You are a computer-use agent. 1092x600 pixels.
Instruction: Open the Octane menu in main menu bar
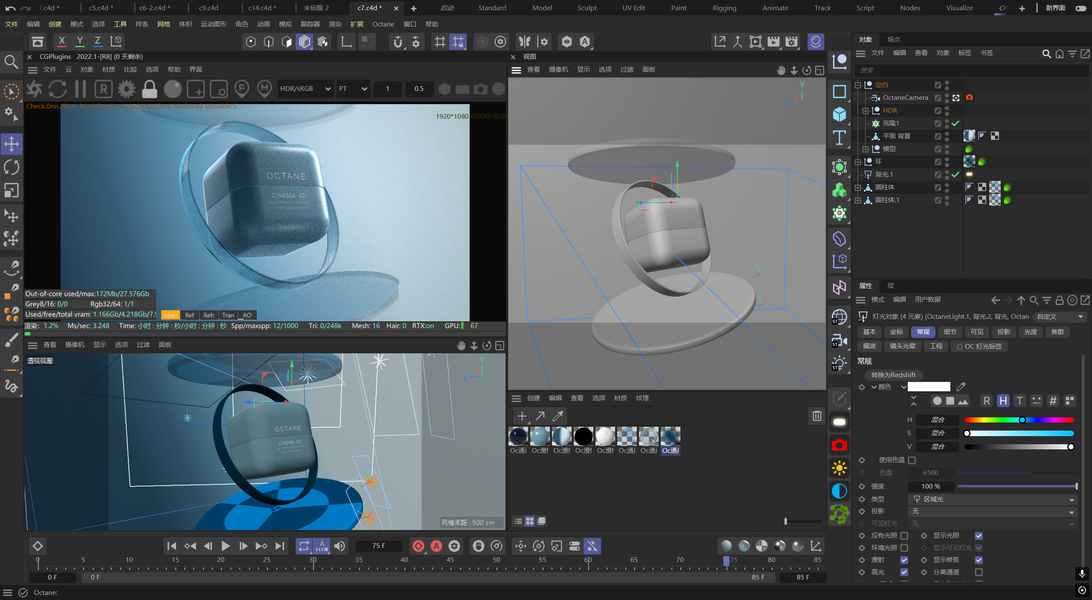tap(383, 24)
